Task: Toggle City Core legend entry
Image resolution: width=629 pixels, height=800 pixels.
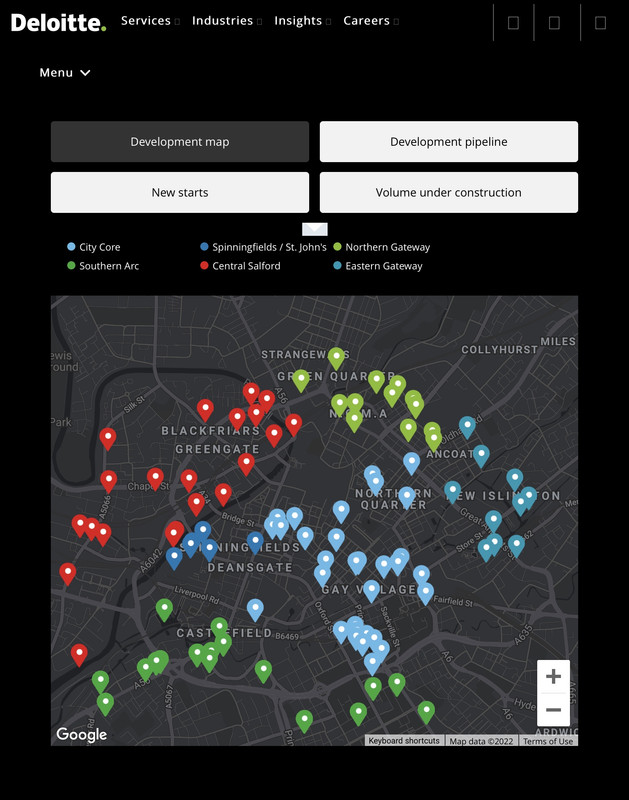Action: click(94, 247)
